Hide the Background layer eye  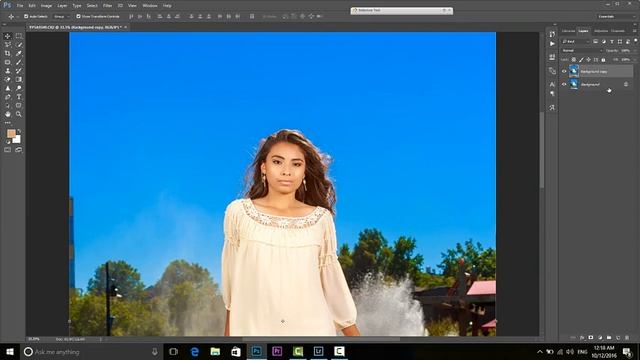[564, 84]
